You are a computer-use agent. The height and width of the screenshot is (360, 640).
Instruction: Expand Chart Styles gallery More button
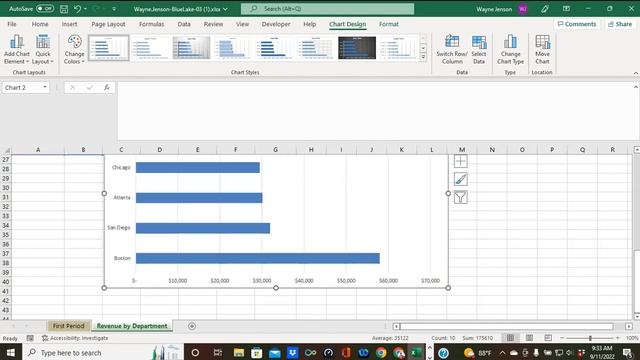coord(423,57)
